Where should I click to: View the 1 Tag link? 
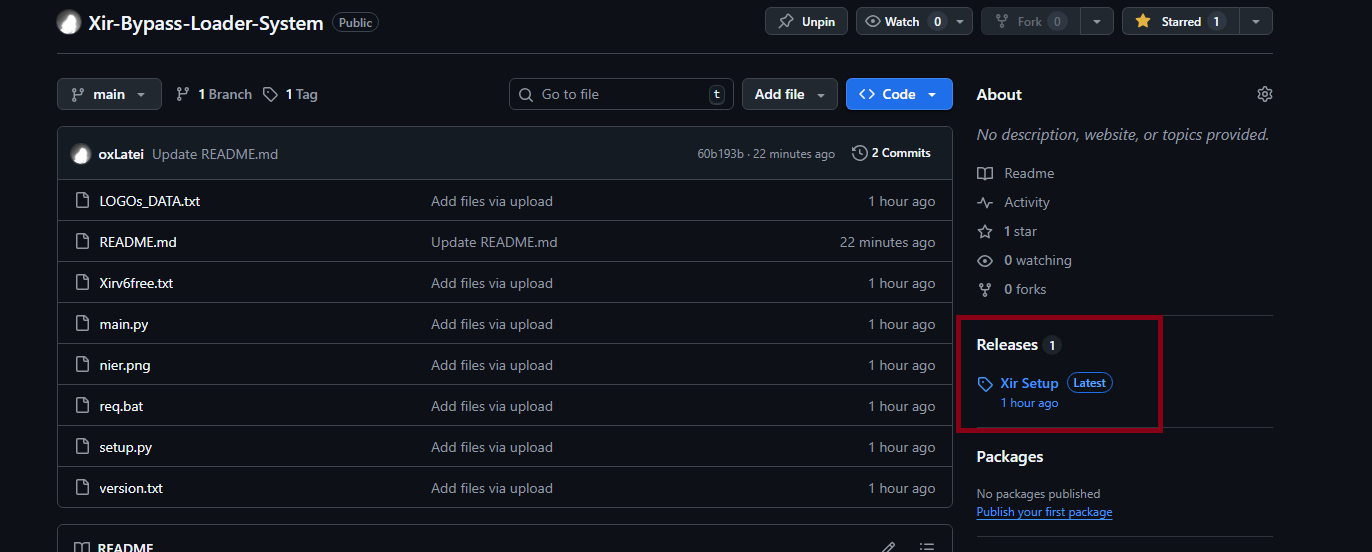click(x=290, y=94)
